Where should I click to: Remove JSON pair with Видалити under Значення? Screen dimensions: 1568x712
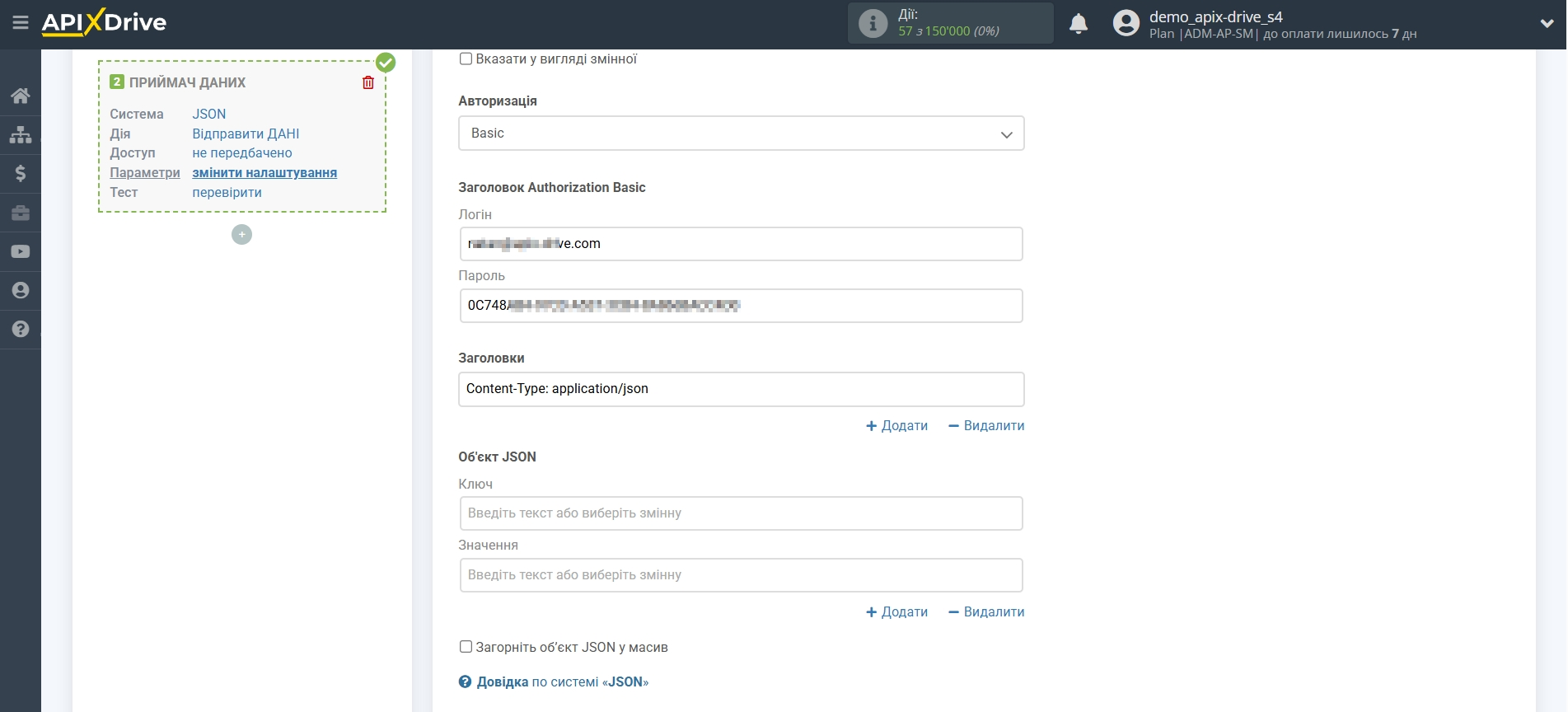[986, 611]
